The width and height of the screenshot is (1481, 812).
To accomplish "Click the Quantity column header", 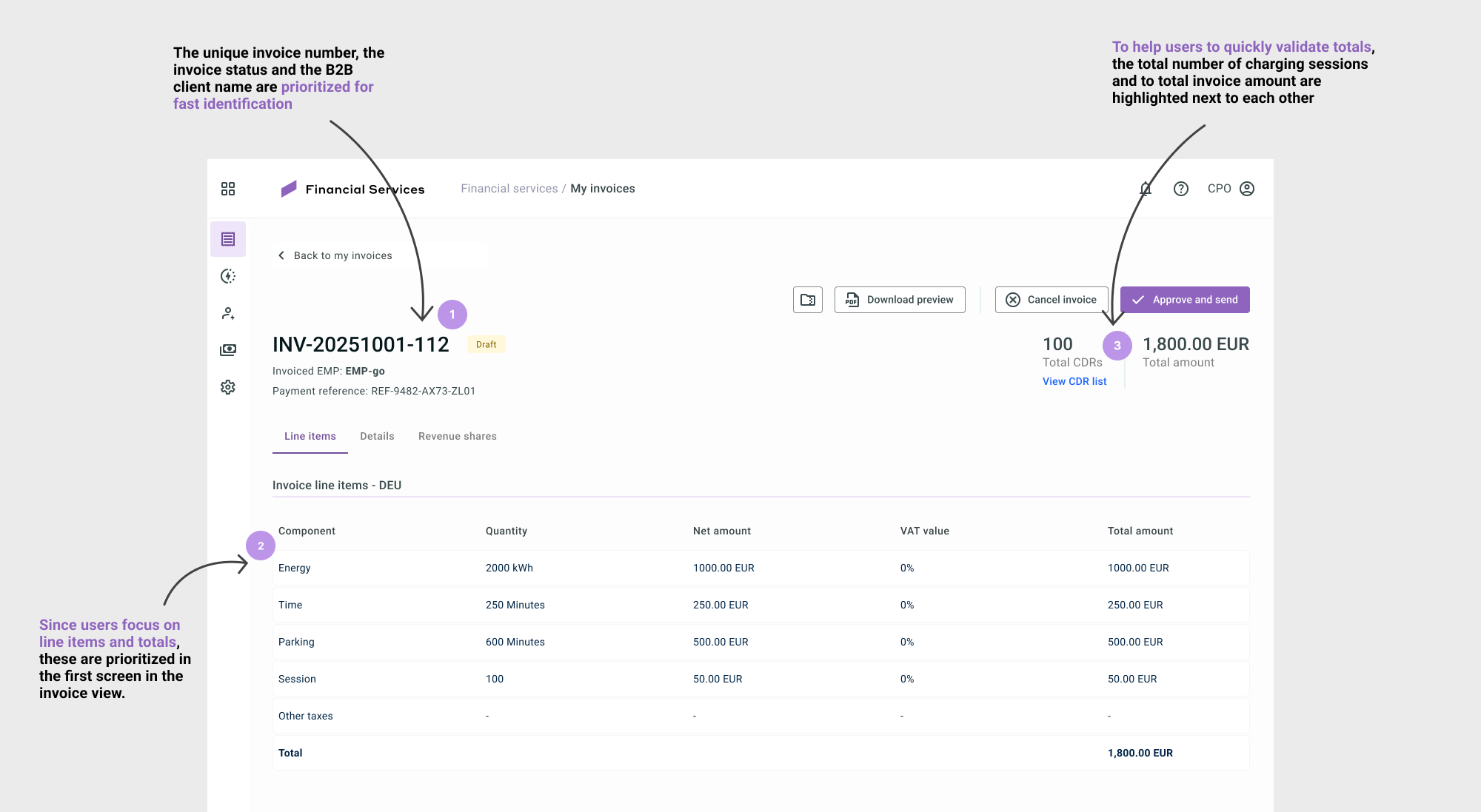I will (x=507, y=531).
